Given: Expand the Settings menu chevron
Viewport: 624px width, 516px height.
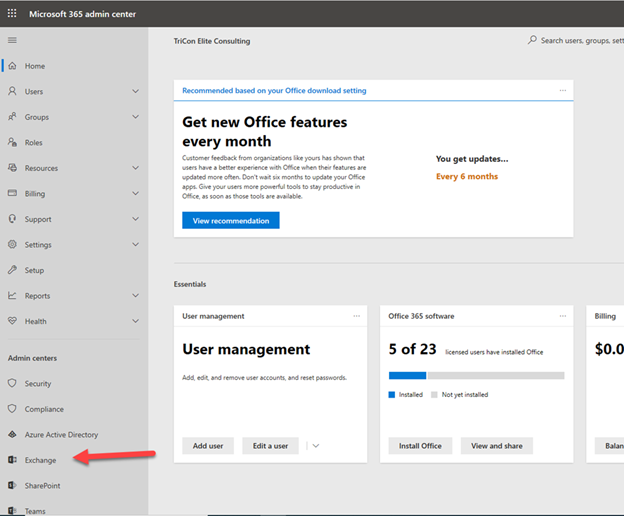Looking at the screenshot, I should tap(136, 244).
